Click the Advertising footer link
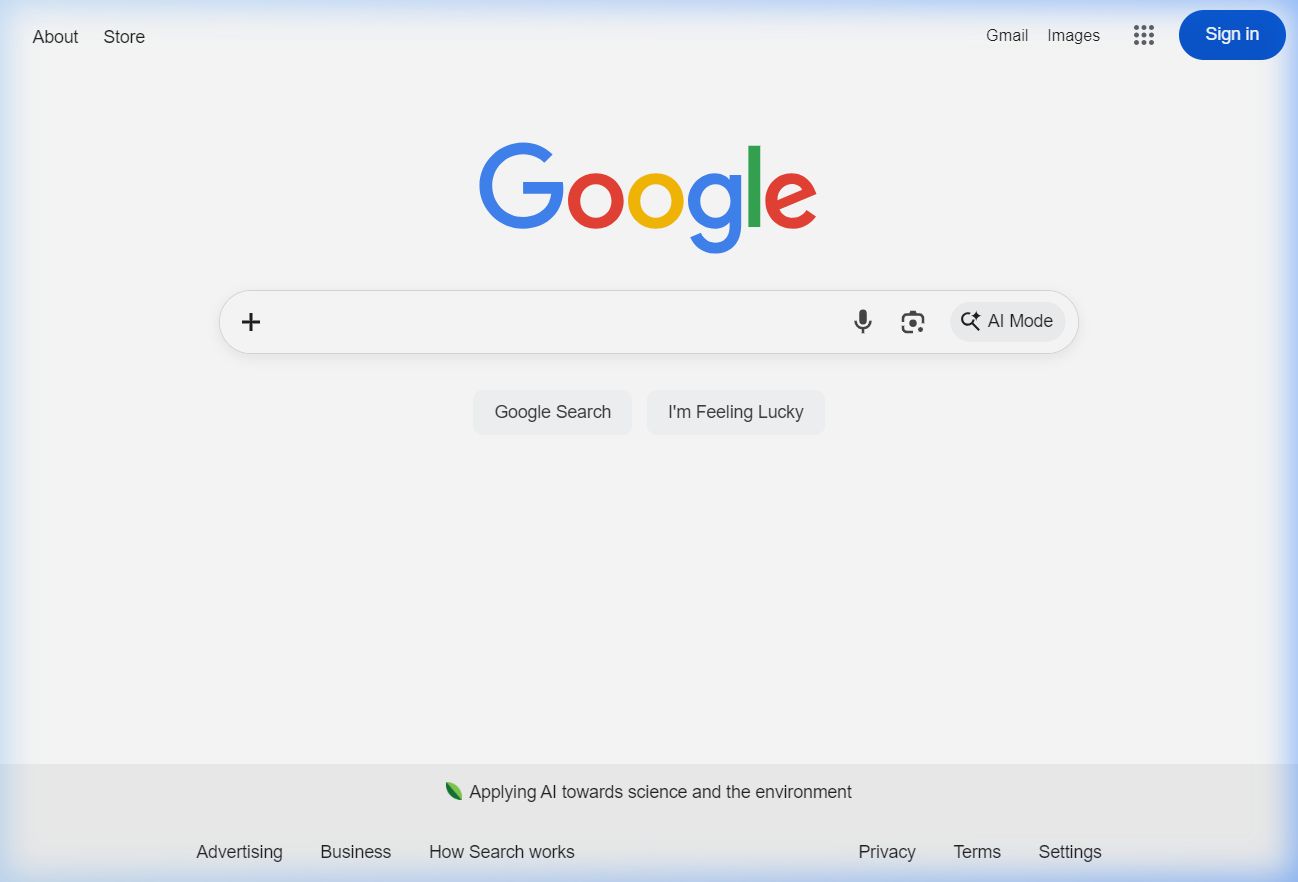This screenshot has height=882, width=1298. [x=239, y=852]
